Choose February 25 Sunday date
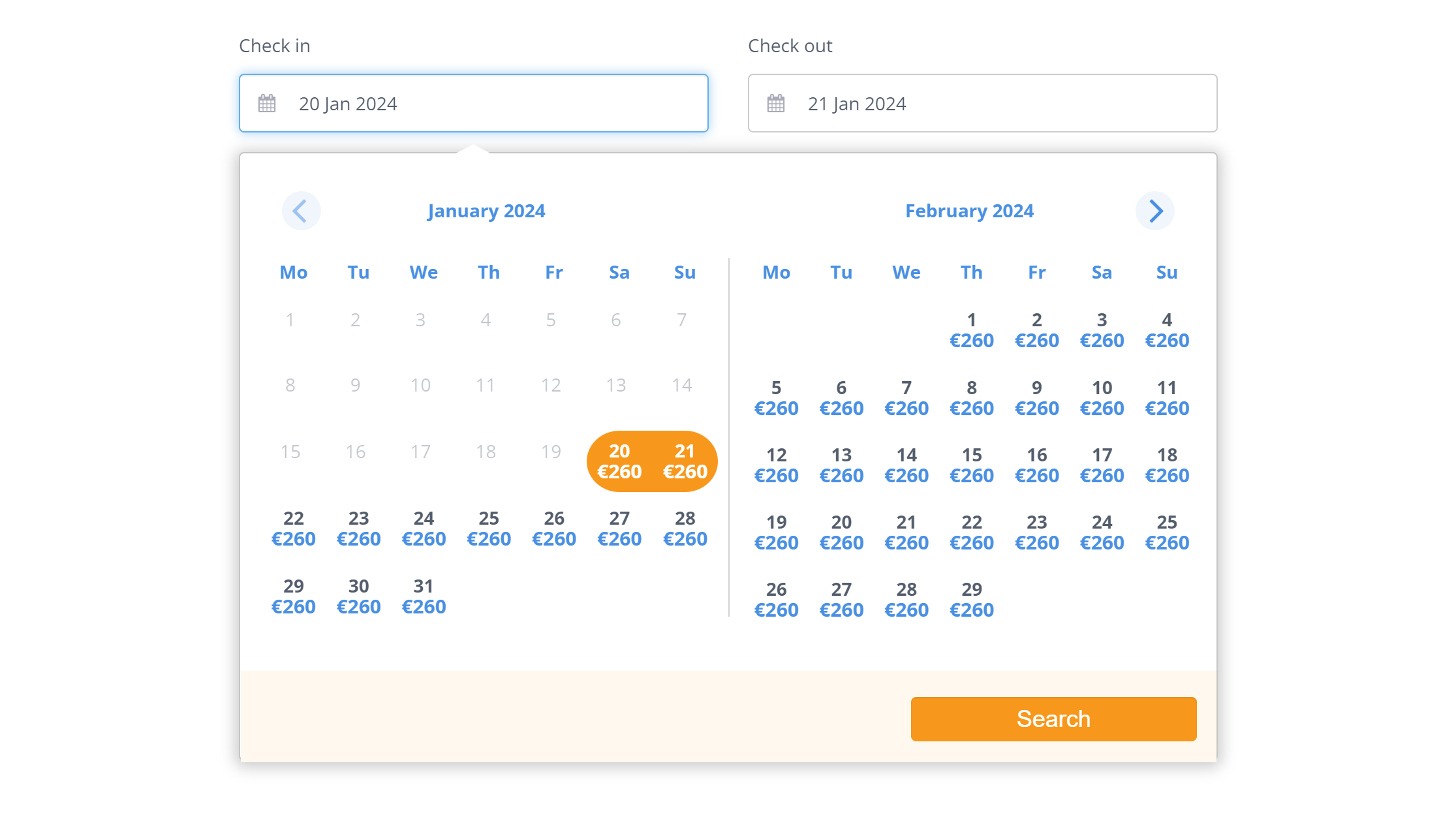Viewport: 1456px width, 819px height. 1167,533
